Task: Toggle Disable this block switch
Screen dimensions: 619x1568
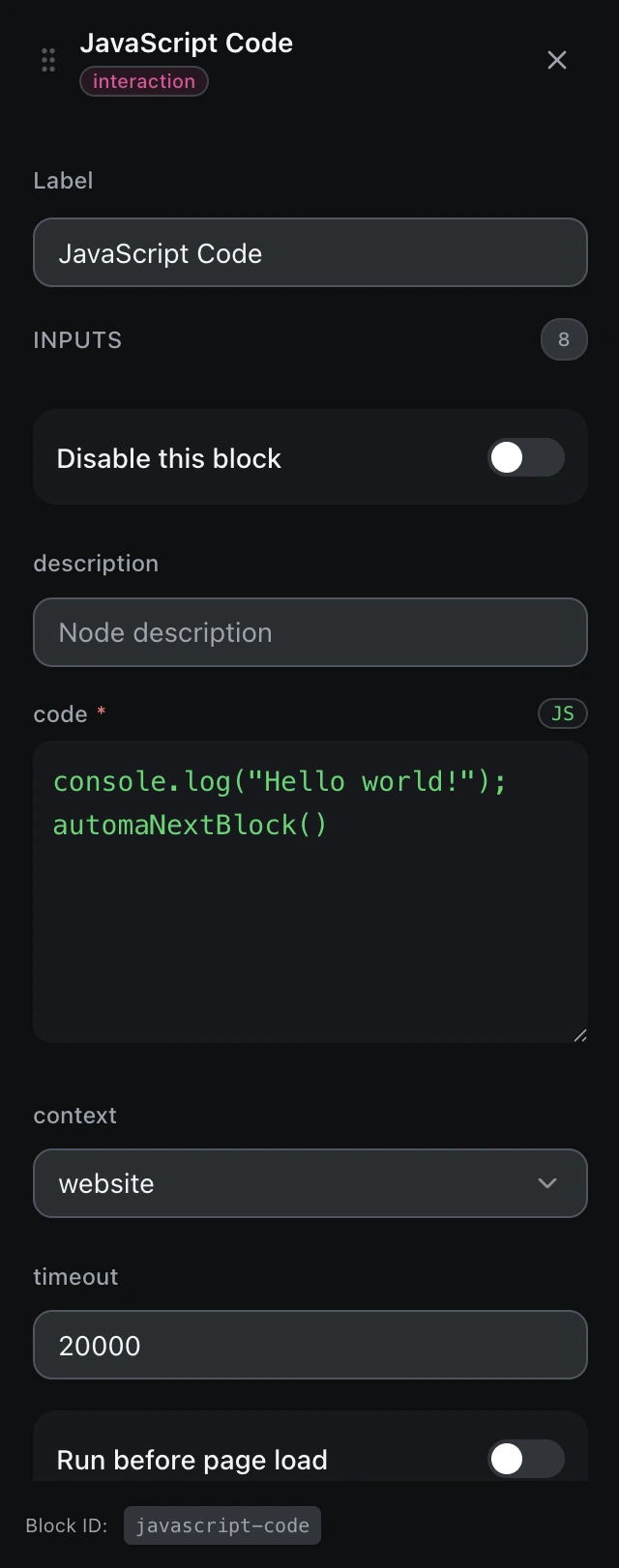Action: click(526, 457)
